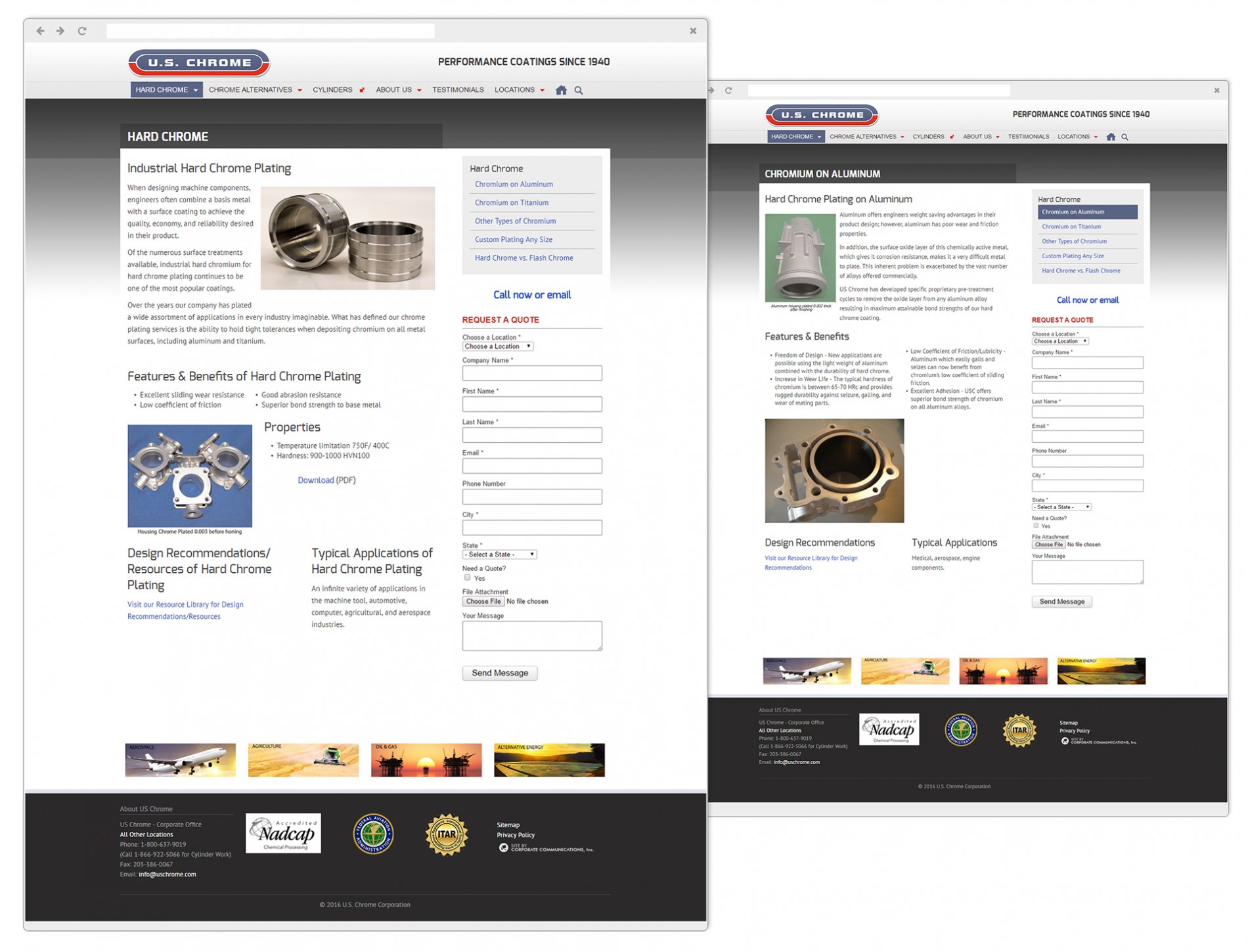Screen dimensions: 1248x952
Task: Click Sitemap link in right window footer
Action: click(x=1069, y=723)
